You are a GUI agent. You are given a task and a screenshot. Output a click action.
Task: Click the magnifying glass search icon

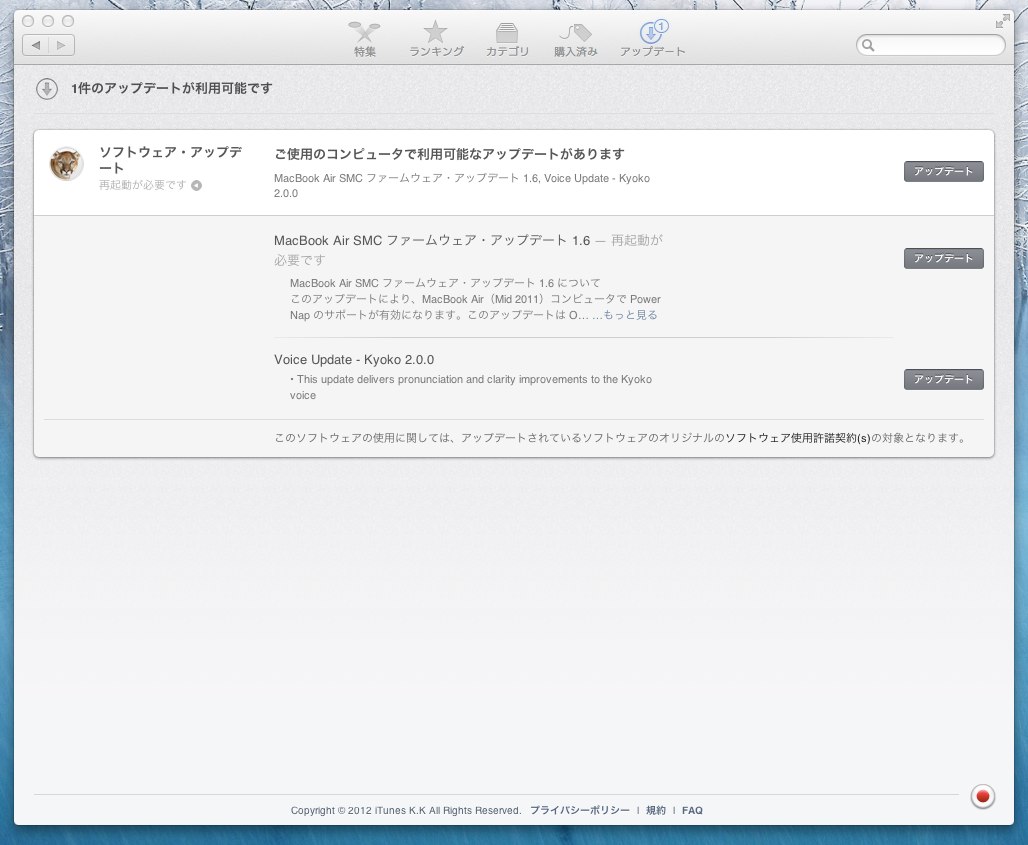point(868,45)
